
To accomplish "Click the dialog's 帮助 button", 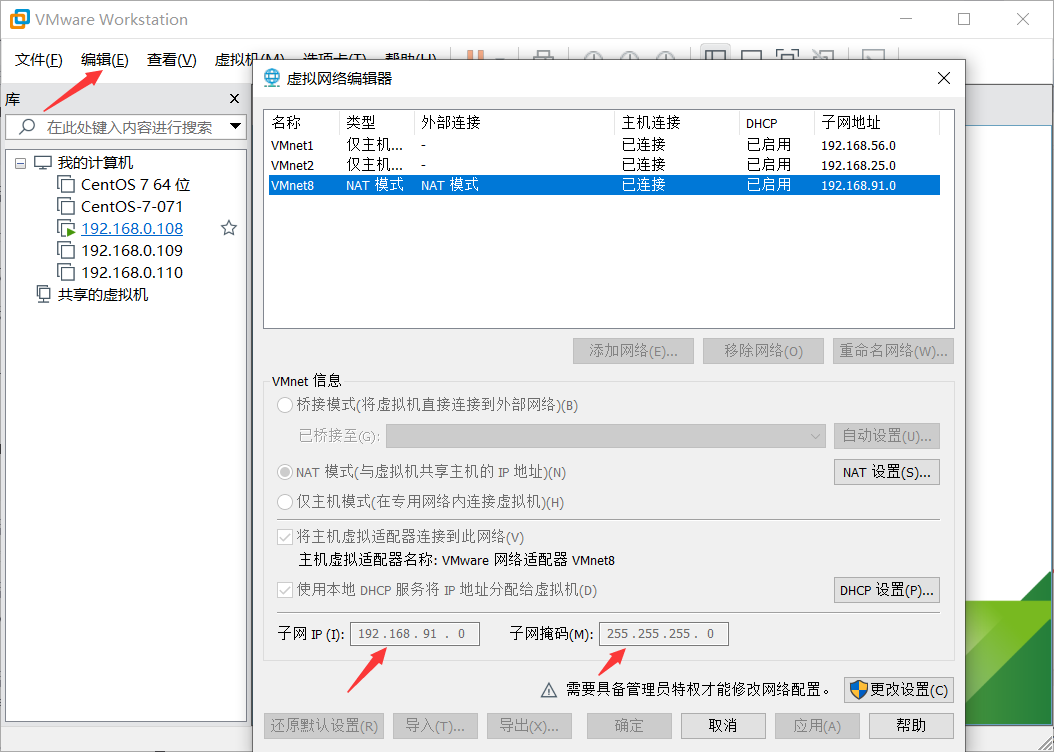I will coord(911,726).
